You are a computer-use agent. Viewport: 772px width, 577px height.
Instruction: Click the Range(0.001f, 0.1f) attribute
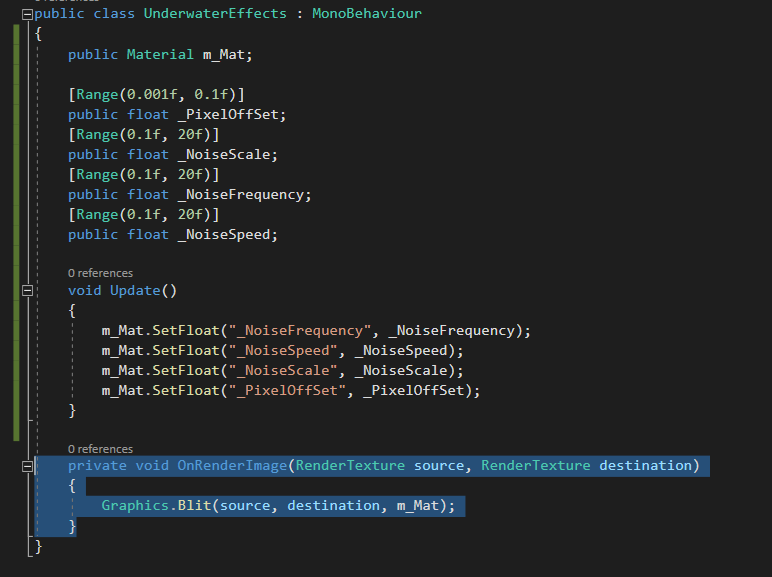(156, 94)
